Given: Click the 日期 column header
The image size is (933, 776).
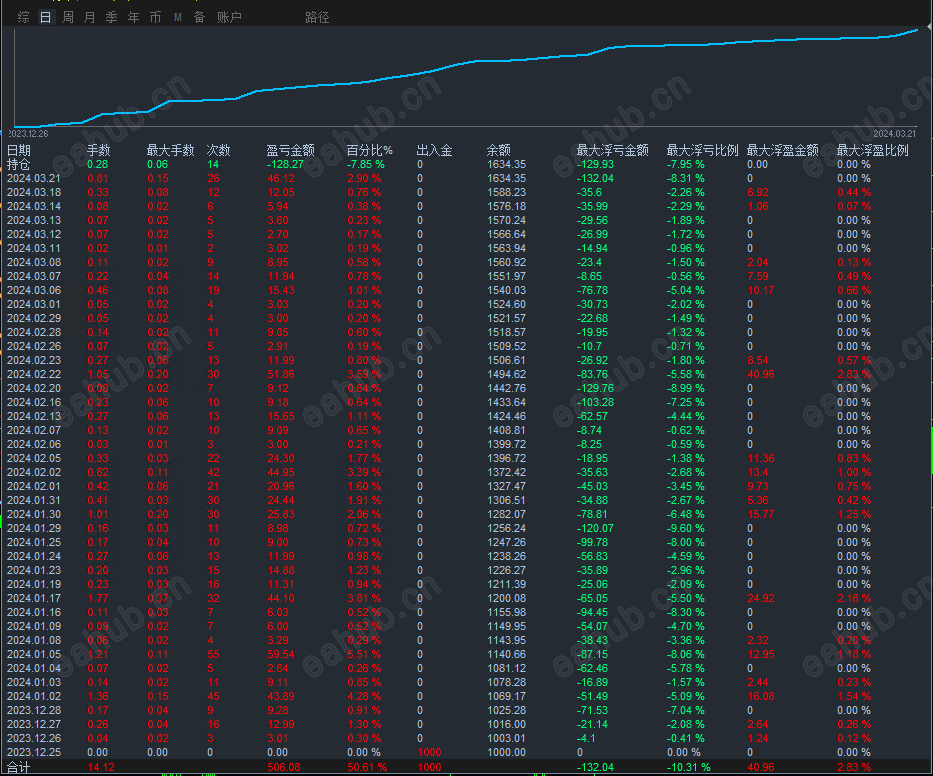Looking at the screenshot, I should tap(18, 150).
